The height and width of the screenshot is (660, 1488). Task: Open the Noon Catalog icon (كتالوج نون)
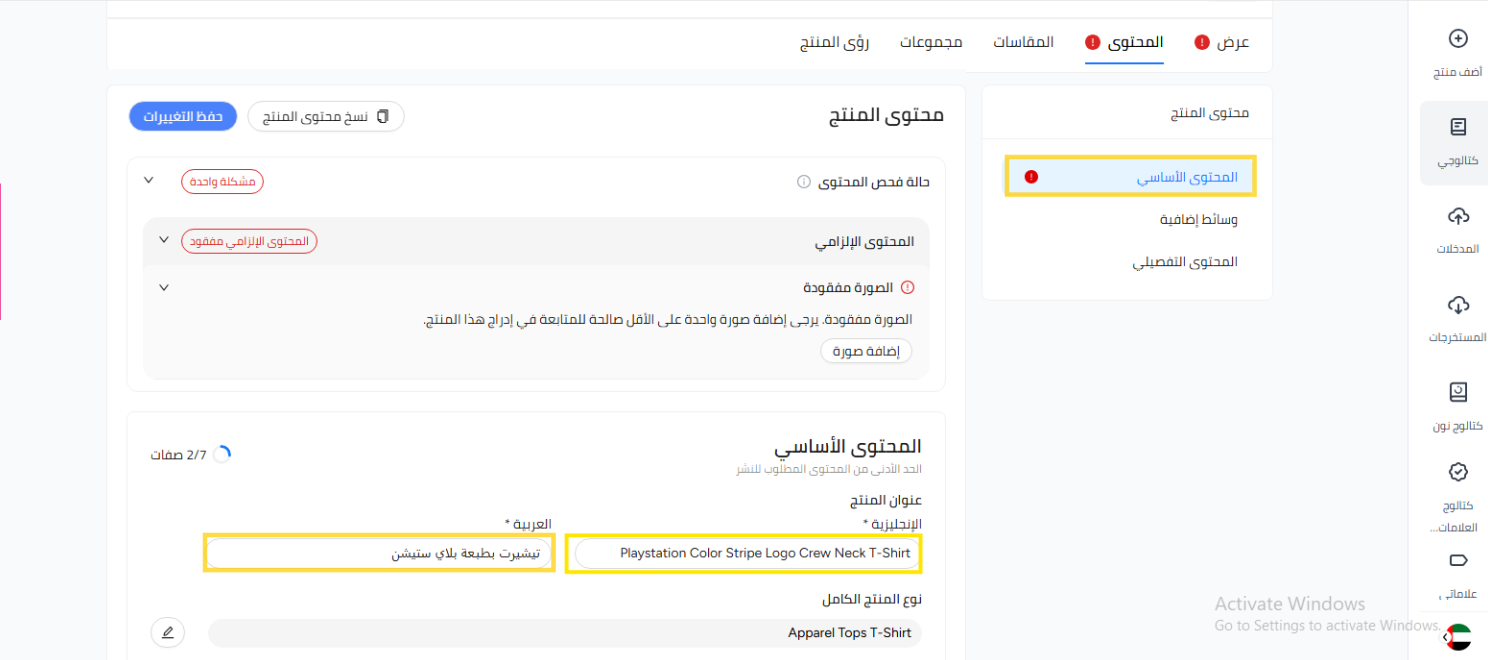(x=1458, y=392)
